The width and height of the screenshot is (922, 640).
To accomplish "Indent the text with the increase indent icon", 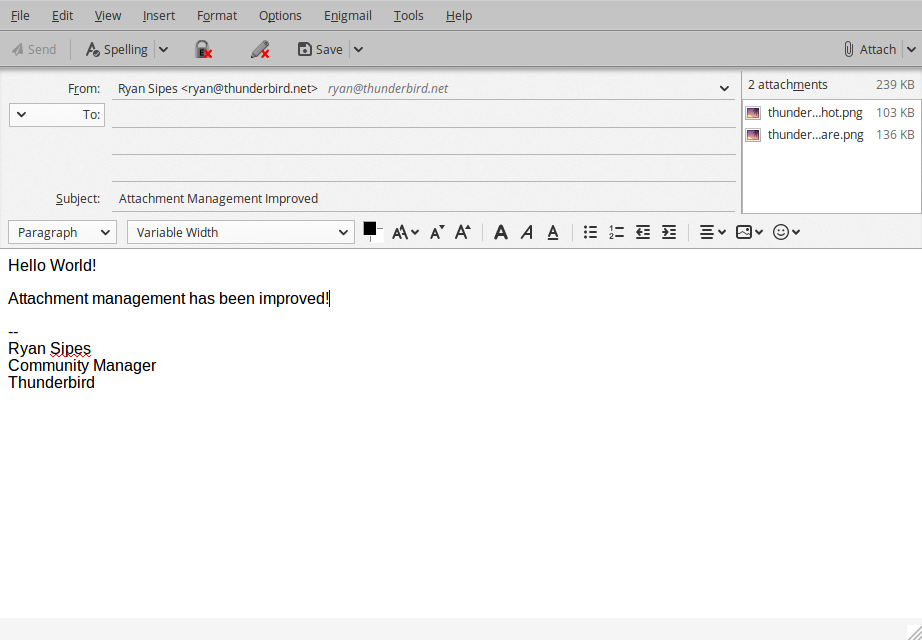I will point(669,232).
